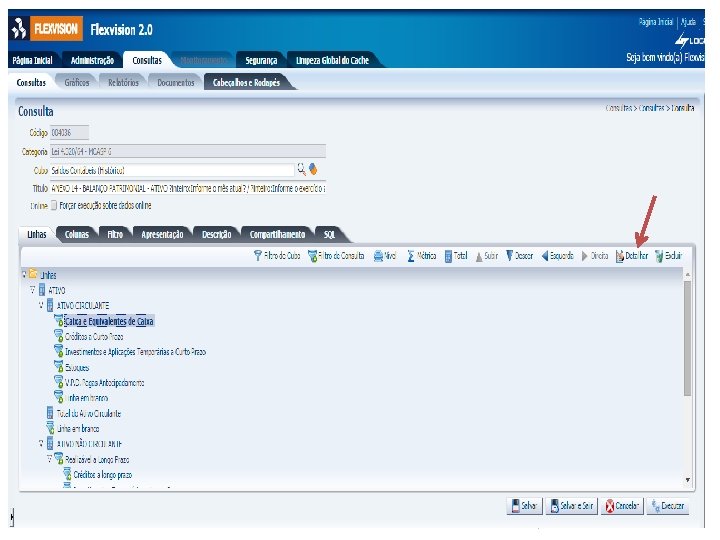
Task: Collapse the Linhas root node
Action: point(24,275)
